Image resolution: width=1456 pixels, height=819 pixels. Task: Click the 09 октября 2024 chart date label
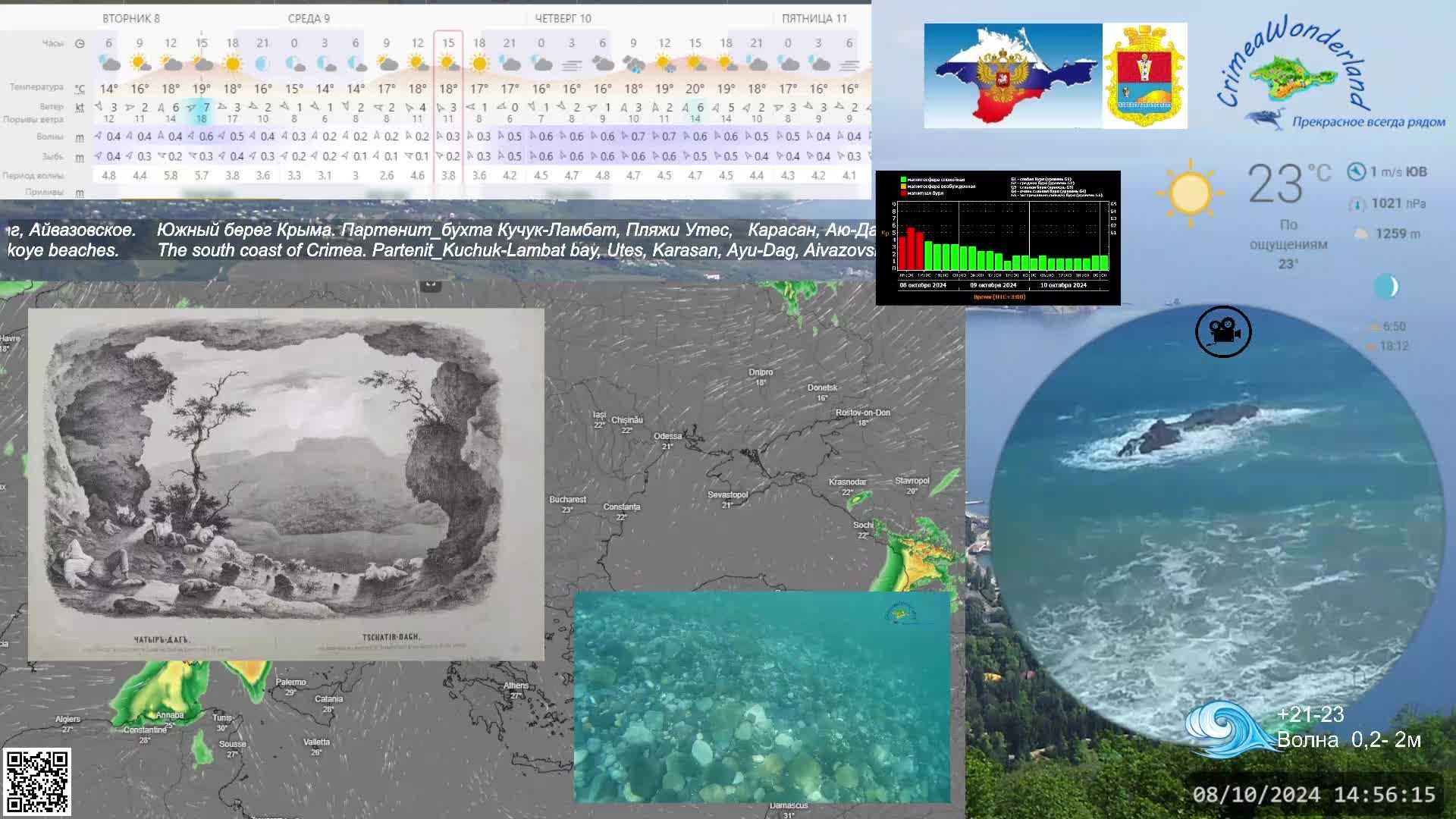click(993, 285)
